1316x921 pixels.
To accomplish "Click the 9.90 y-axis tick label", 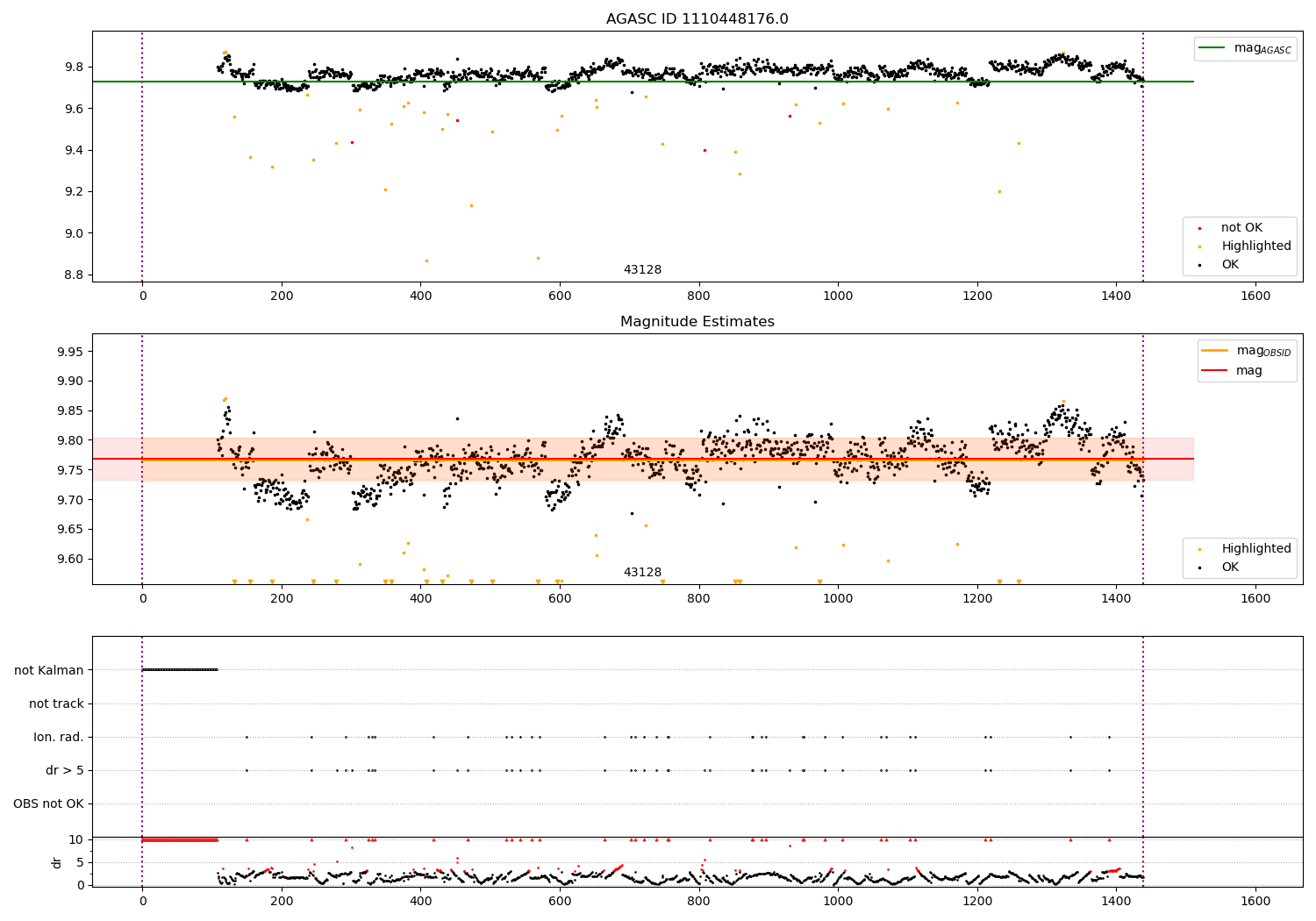I will (x=69, y=382).
